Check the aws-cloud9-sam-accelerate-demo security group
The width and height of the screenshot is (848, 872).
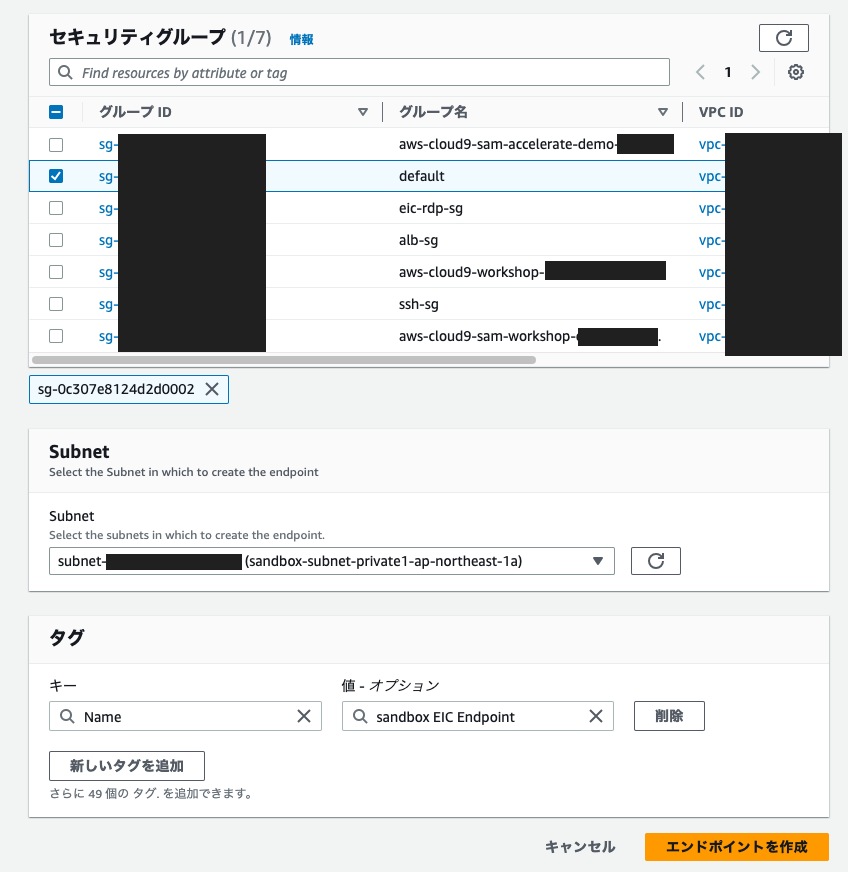pos(56,145)
